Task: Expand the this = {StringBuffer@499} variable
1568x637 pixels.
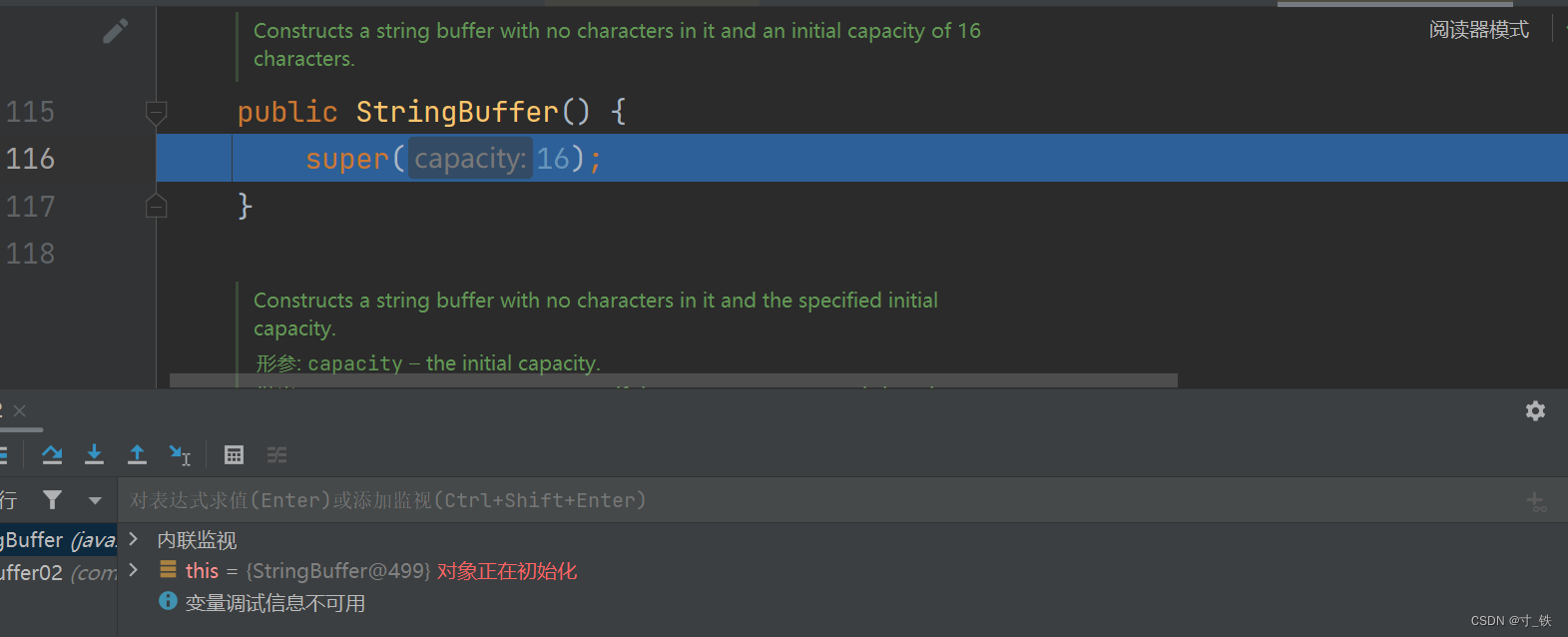Action: [x=134, y=570]
